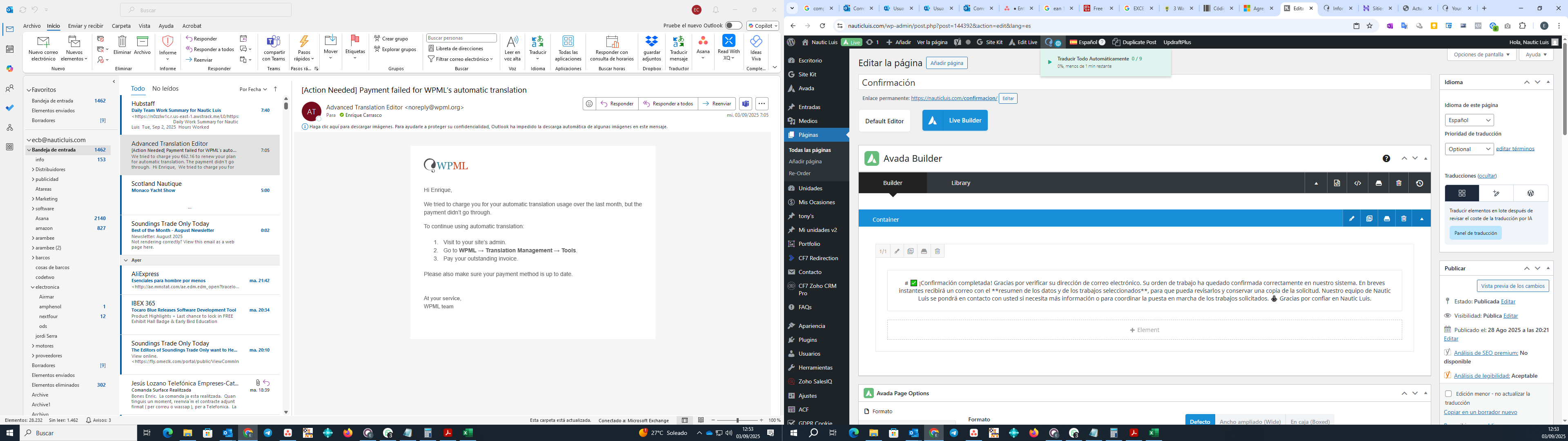The image size is (1568, 441).
Task: Click the Dropbox guardar adjuntos icon
Action: 651,42
